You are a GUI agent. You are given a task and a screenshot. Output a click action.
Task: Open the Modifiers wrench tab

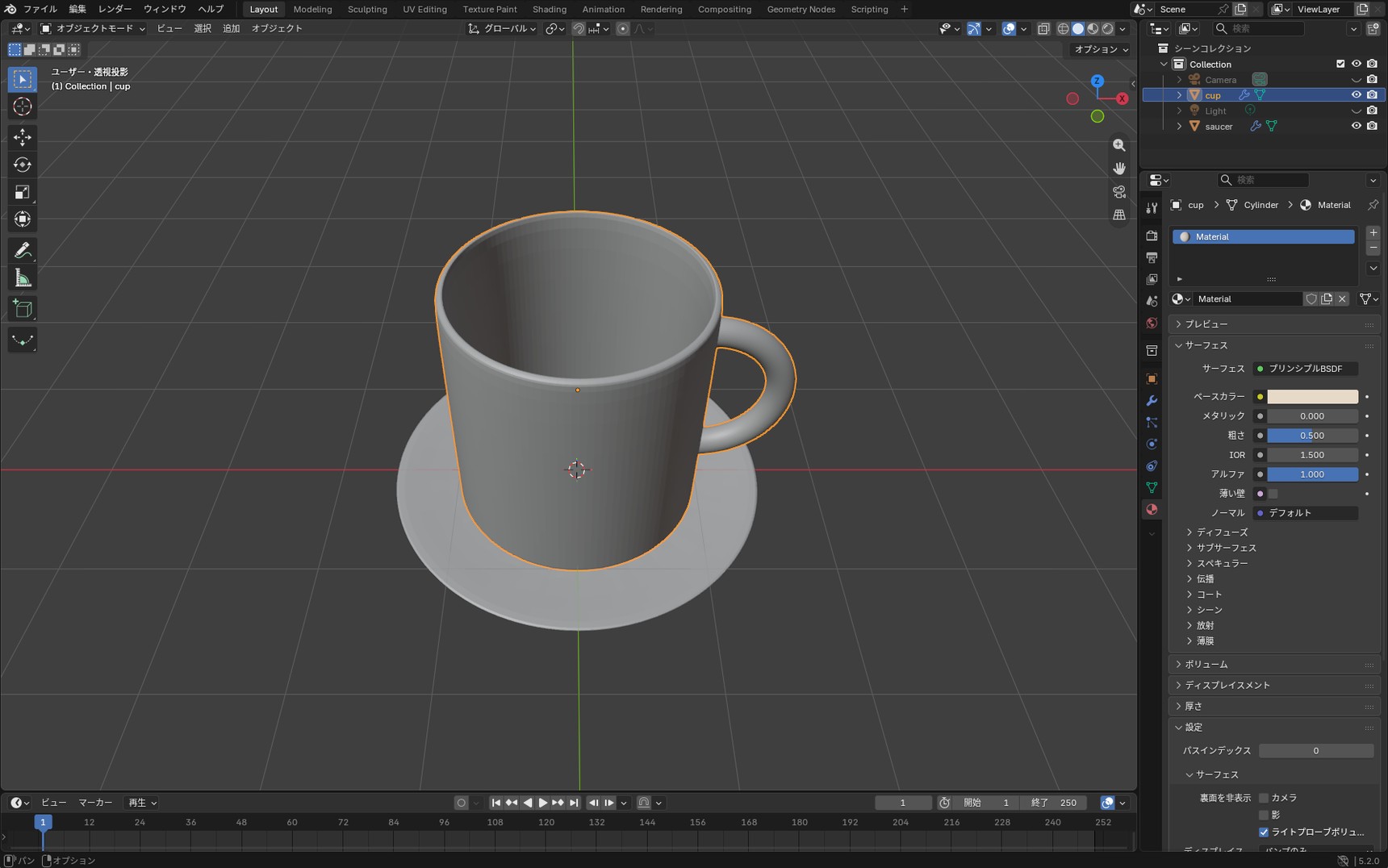[1152, 400]
